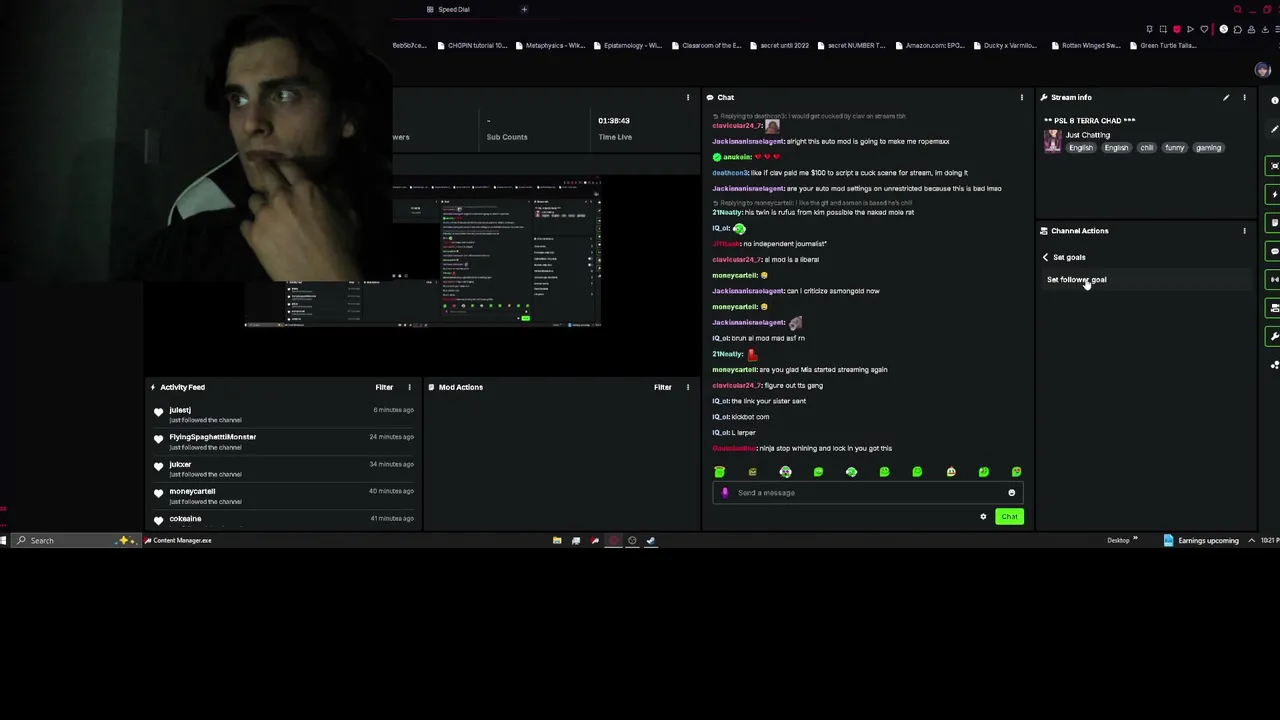This screenshot has width=1280, height=720.
Task: Click the julestj follow entry
Action: [283, 414]
